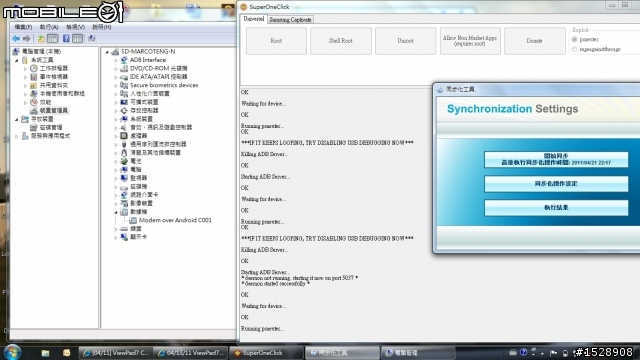Viewport: 640px width, 360px height.
Task: Expand ADB Interface category
Action: pyautogui.click(x=116, y=60)
